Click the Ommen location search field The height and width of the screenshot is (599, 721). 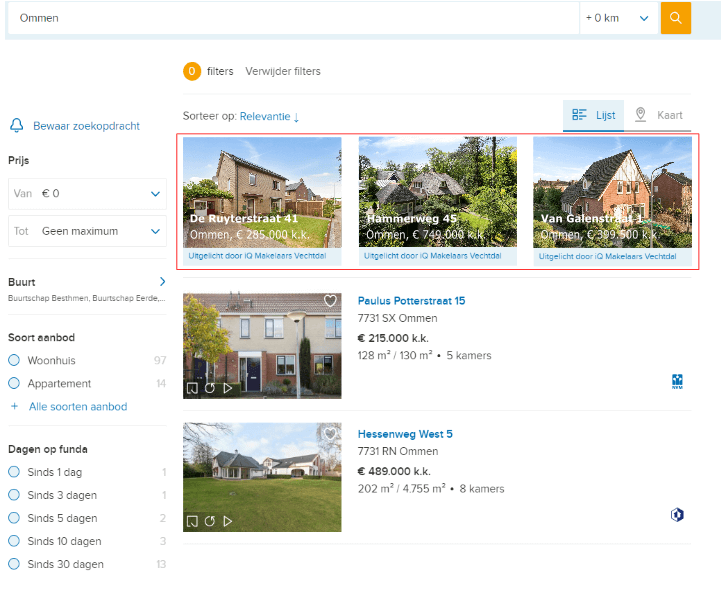point(293,18)
